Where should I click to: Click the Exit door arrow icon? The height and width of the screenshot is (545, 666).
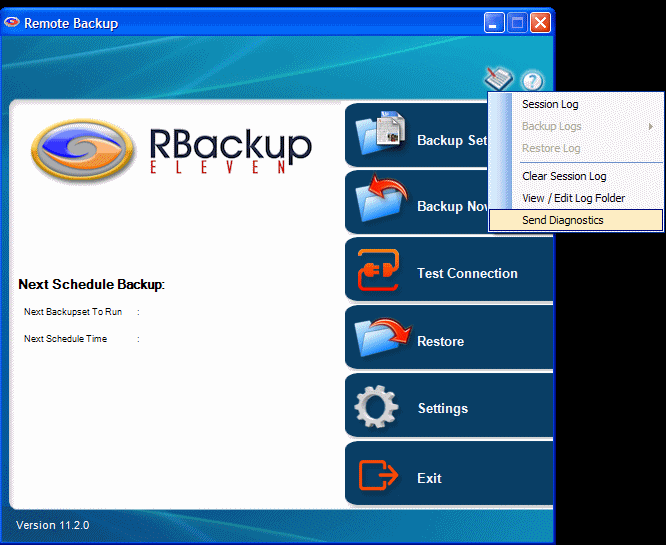coord(379,476)
